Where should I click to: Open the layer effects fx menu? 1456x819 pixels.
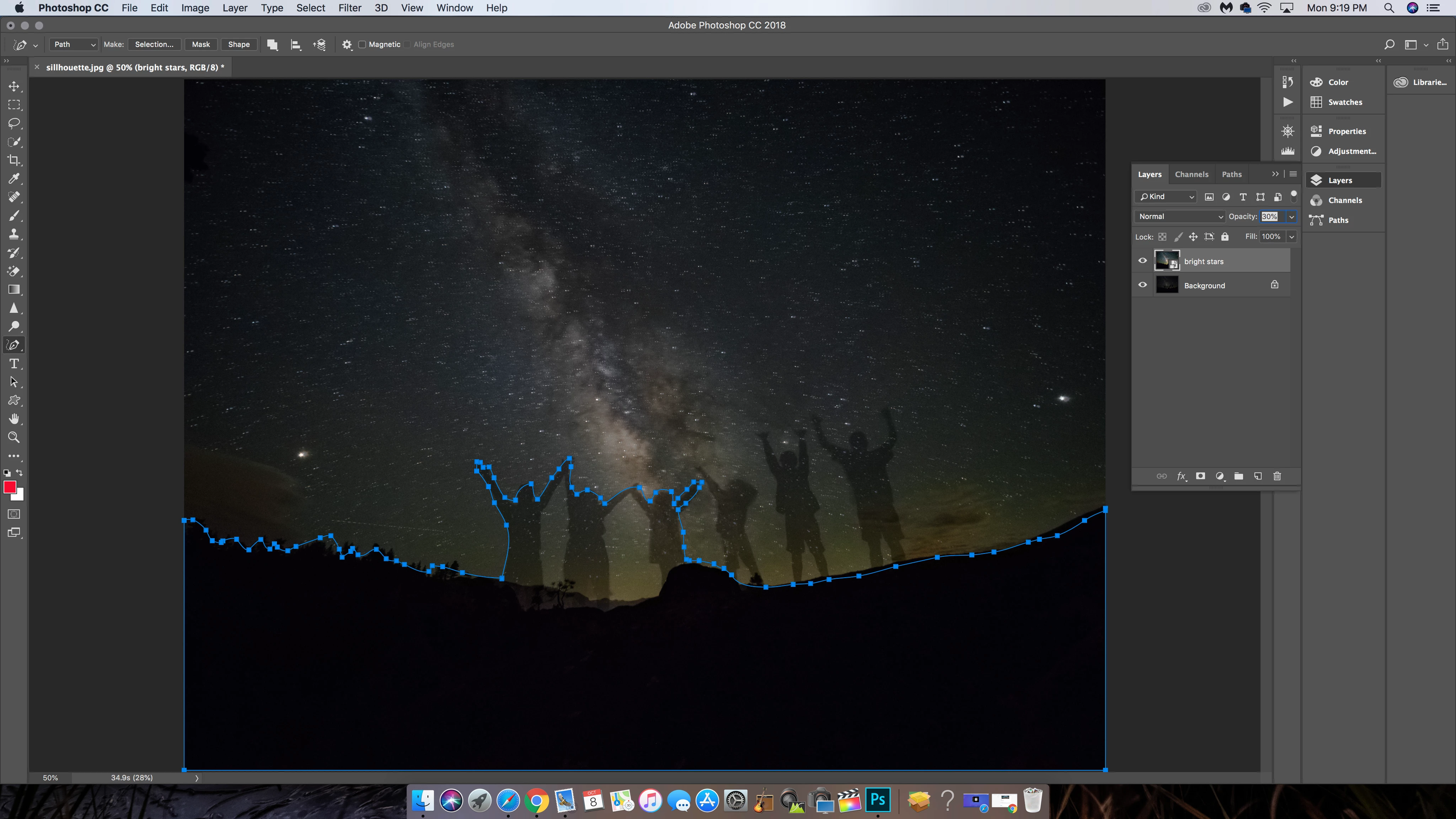[1181, 476]
